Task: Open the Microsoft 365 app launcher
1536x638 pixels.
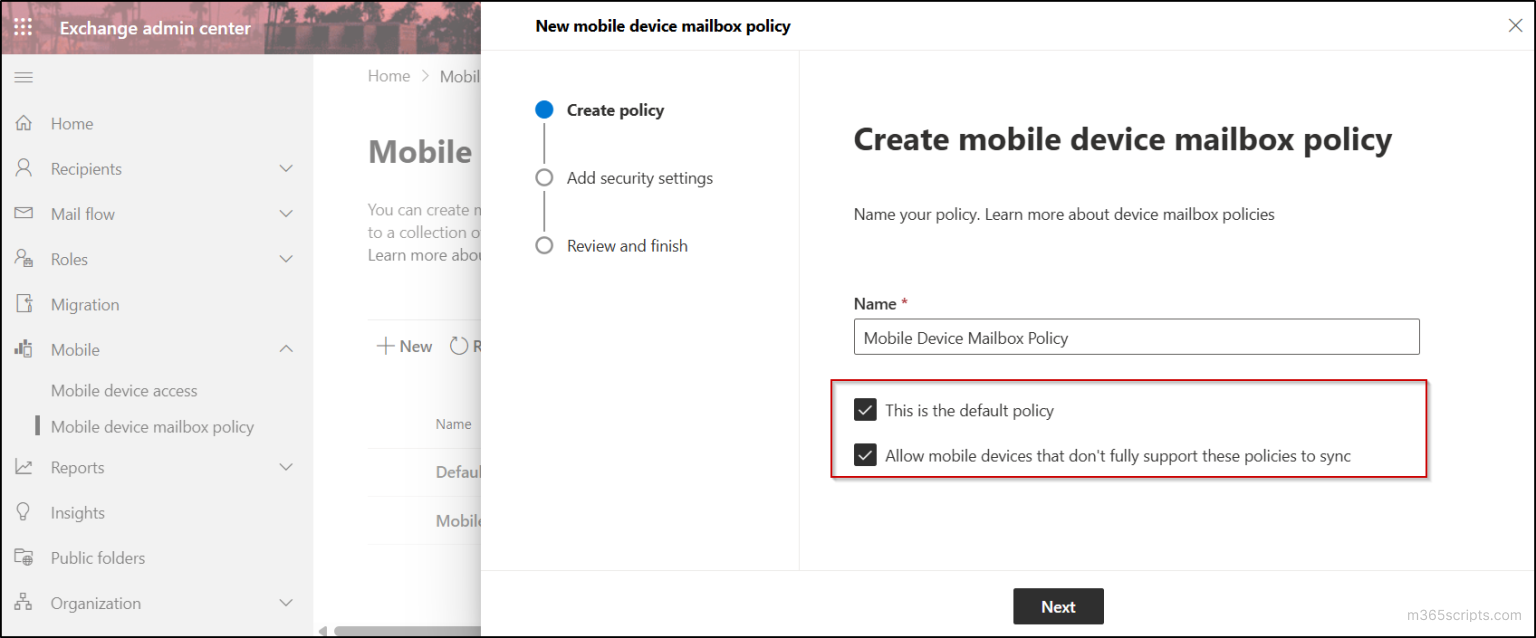Action: pos(23,27)
